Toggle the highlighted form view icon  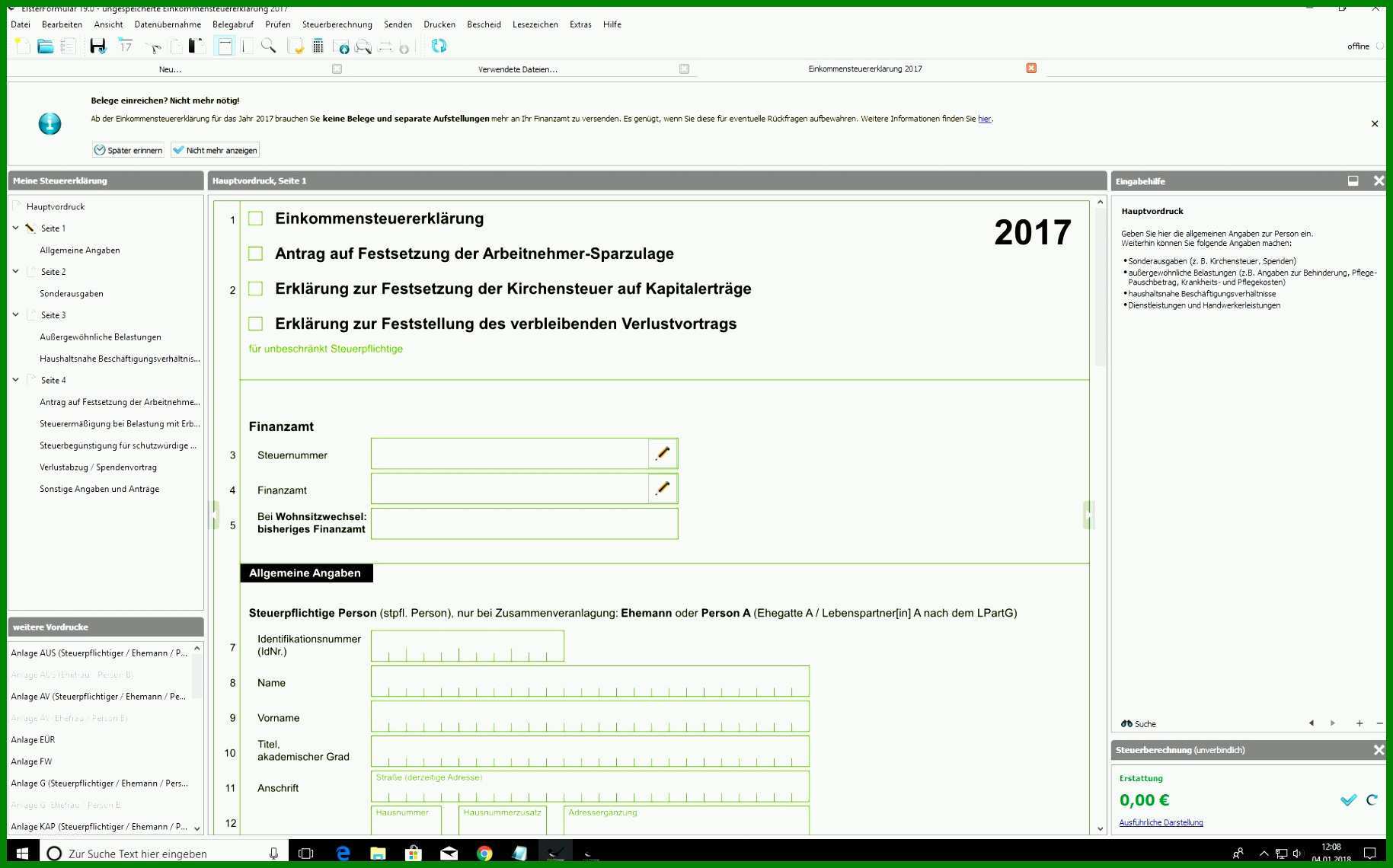pos(225,46)
